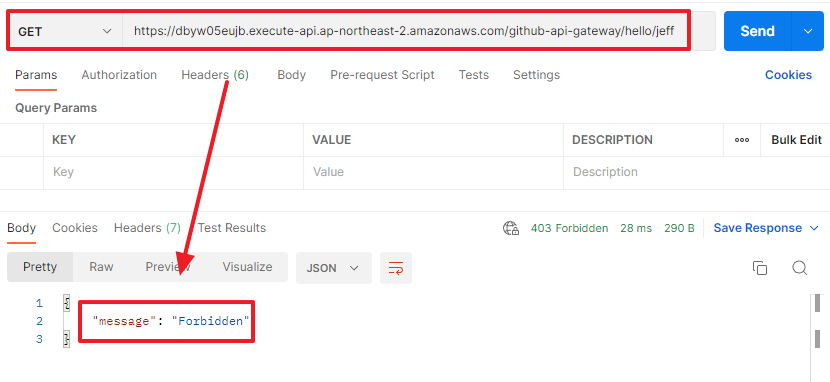Open the three-dot column options
Screen dimensions: 830x382
click(742, 140)
